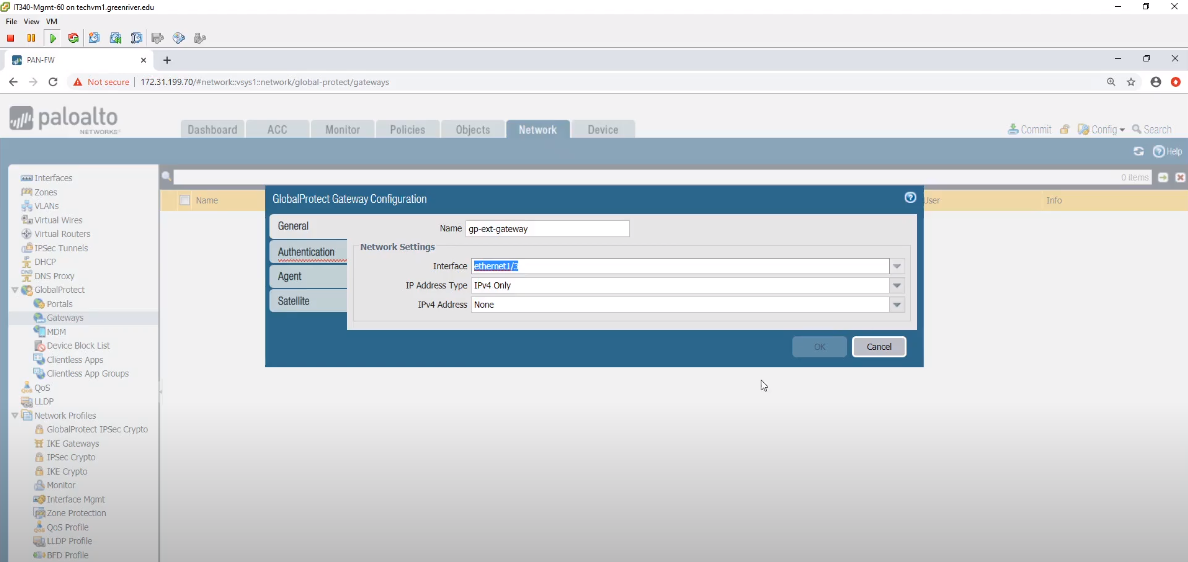The width and height of the screenshot is (1188, 562).
Task: Open Zones in the sidebar
Action: [x=45, y=192]
